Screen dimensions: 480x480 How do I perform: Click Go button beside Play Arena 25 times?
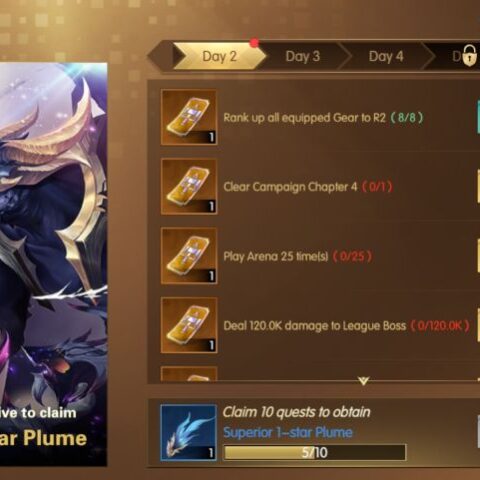(x=479, y=256)
